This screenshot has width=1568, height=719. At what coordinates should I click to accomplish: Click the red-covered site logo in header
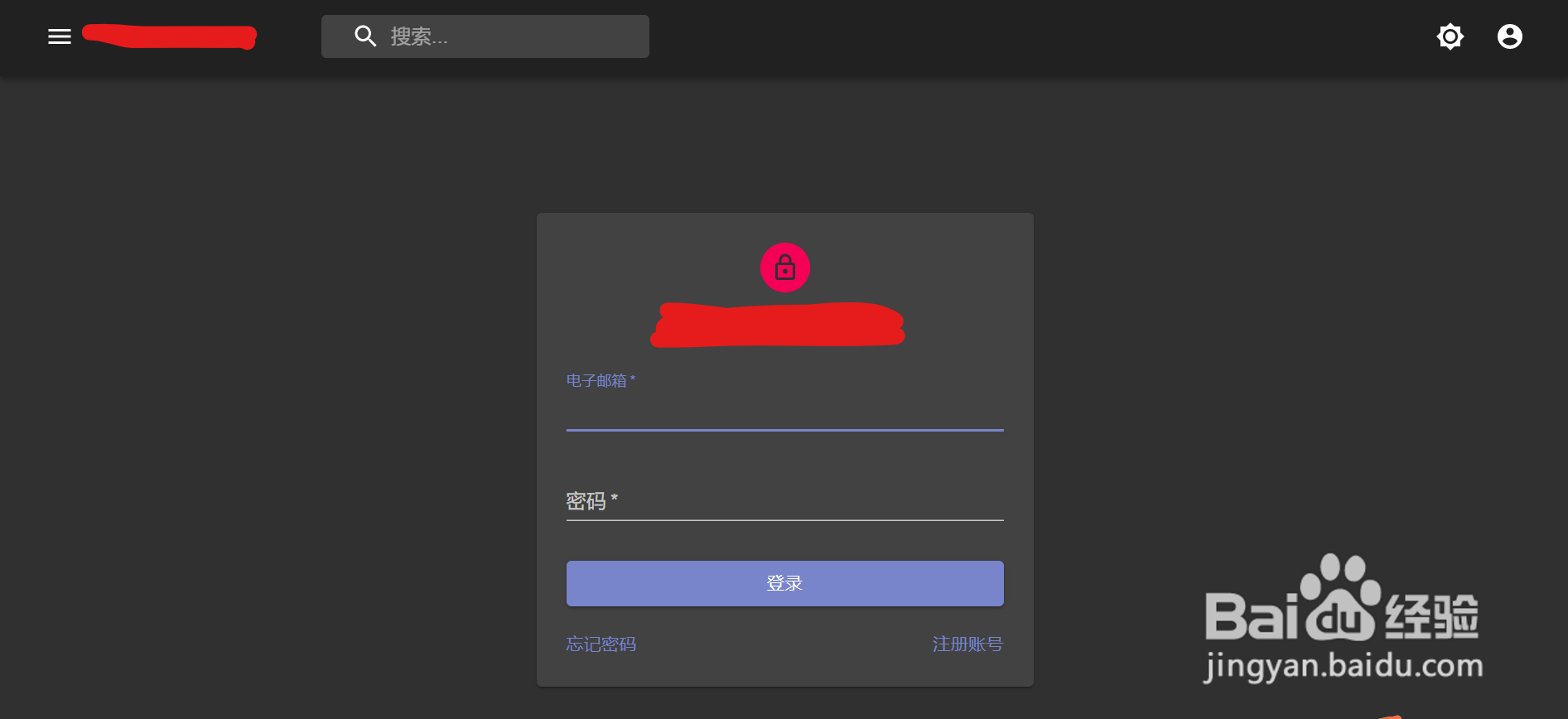pyautogui.click(x=170, y=37)
